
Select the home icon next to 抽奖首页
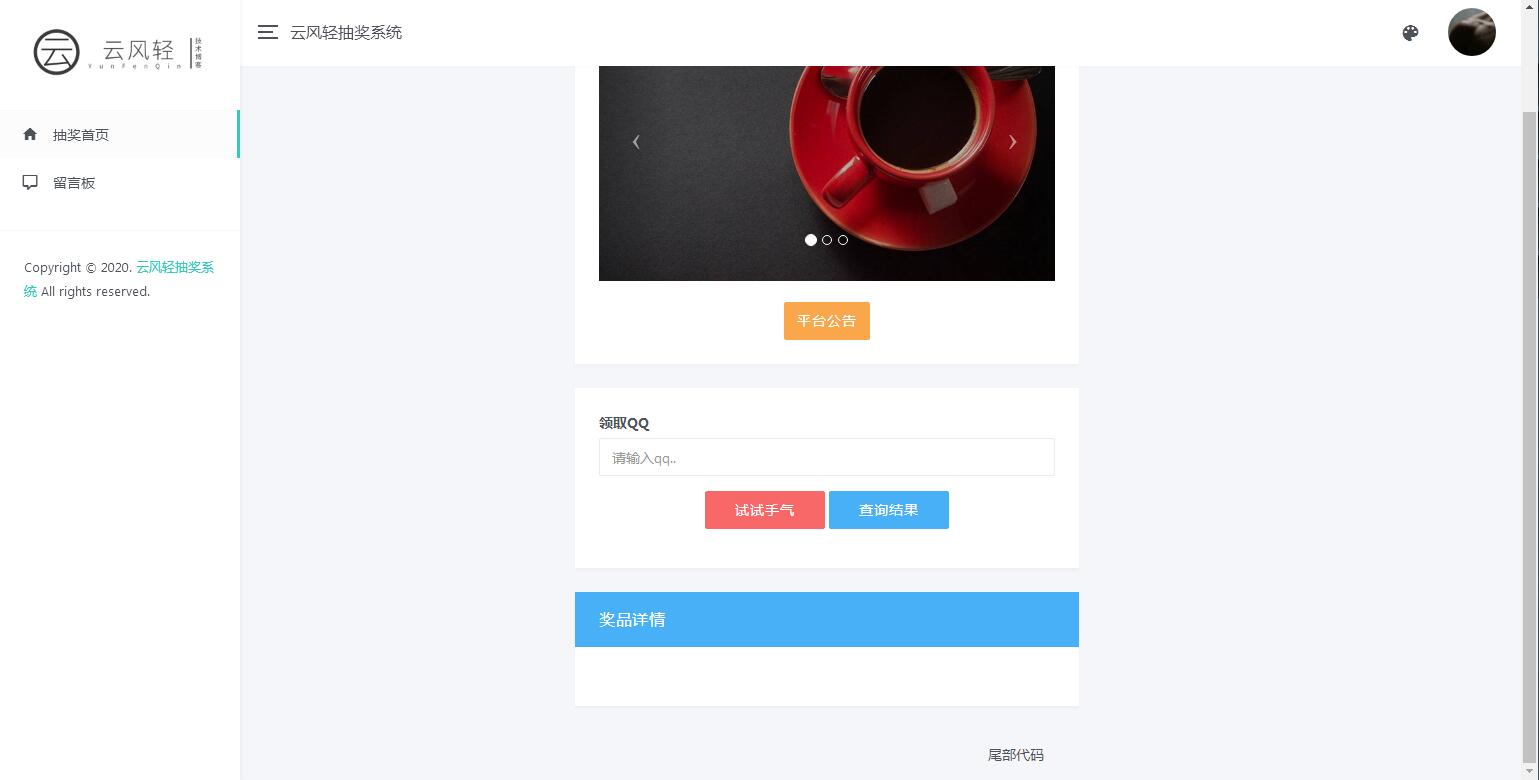pos(30,134)
